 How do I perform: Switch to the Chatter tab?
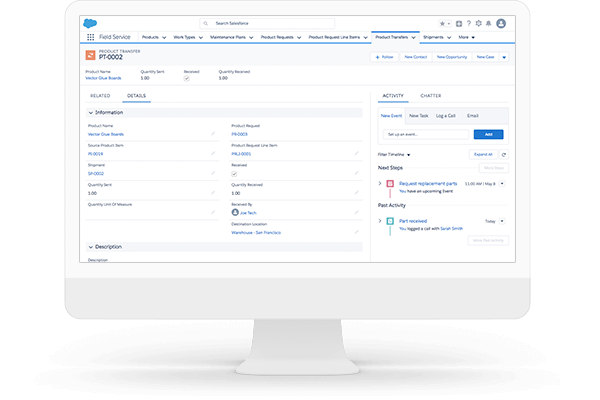coord(431,96)
